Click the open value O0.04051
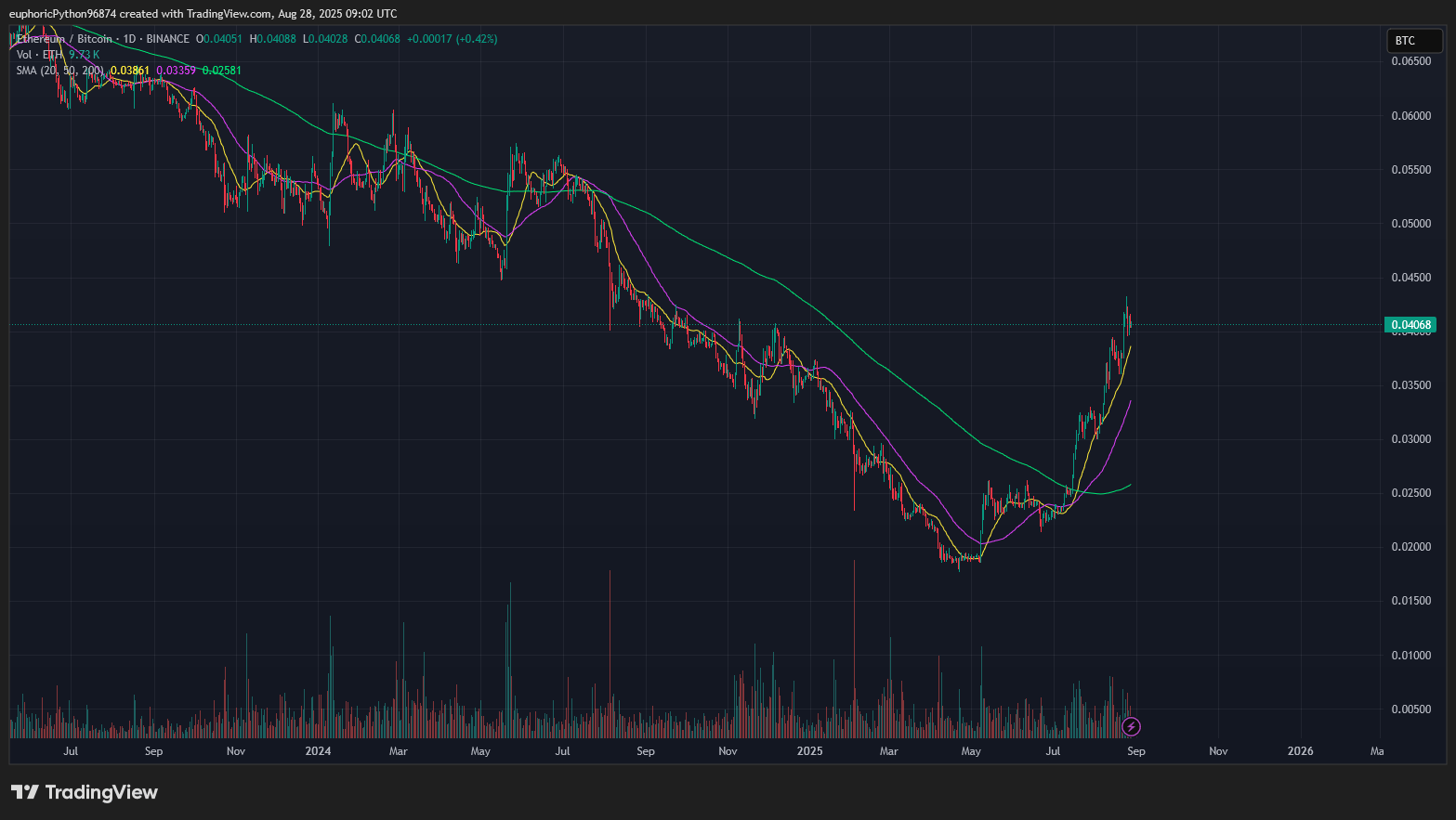Image resolution: width=1456 pixels, height=820 pixels. pyautogui.click(x=219, y=39)
